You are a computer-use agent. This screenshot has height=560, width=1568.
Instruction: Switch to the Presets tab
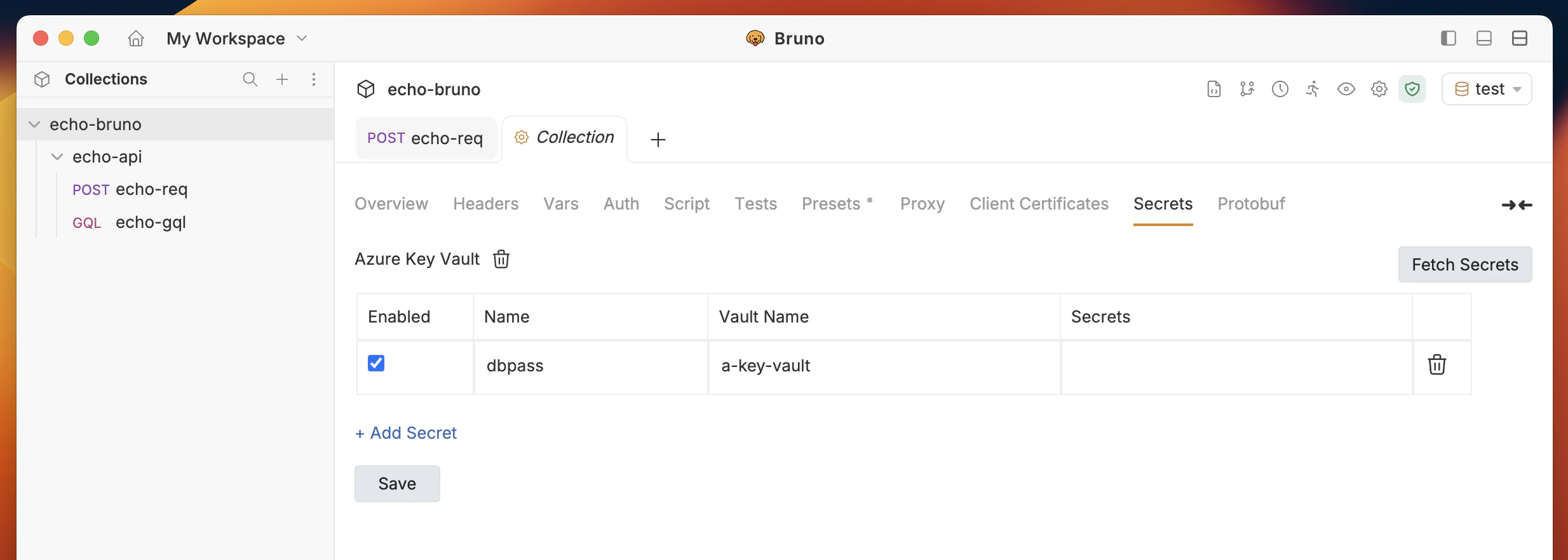click(831, 204)
